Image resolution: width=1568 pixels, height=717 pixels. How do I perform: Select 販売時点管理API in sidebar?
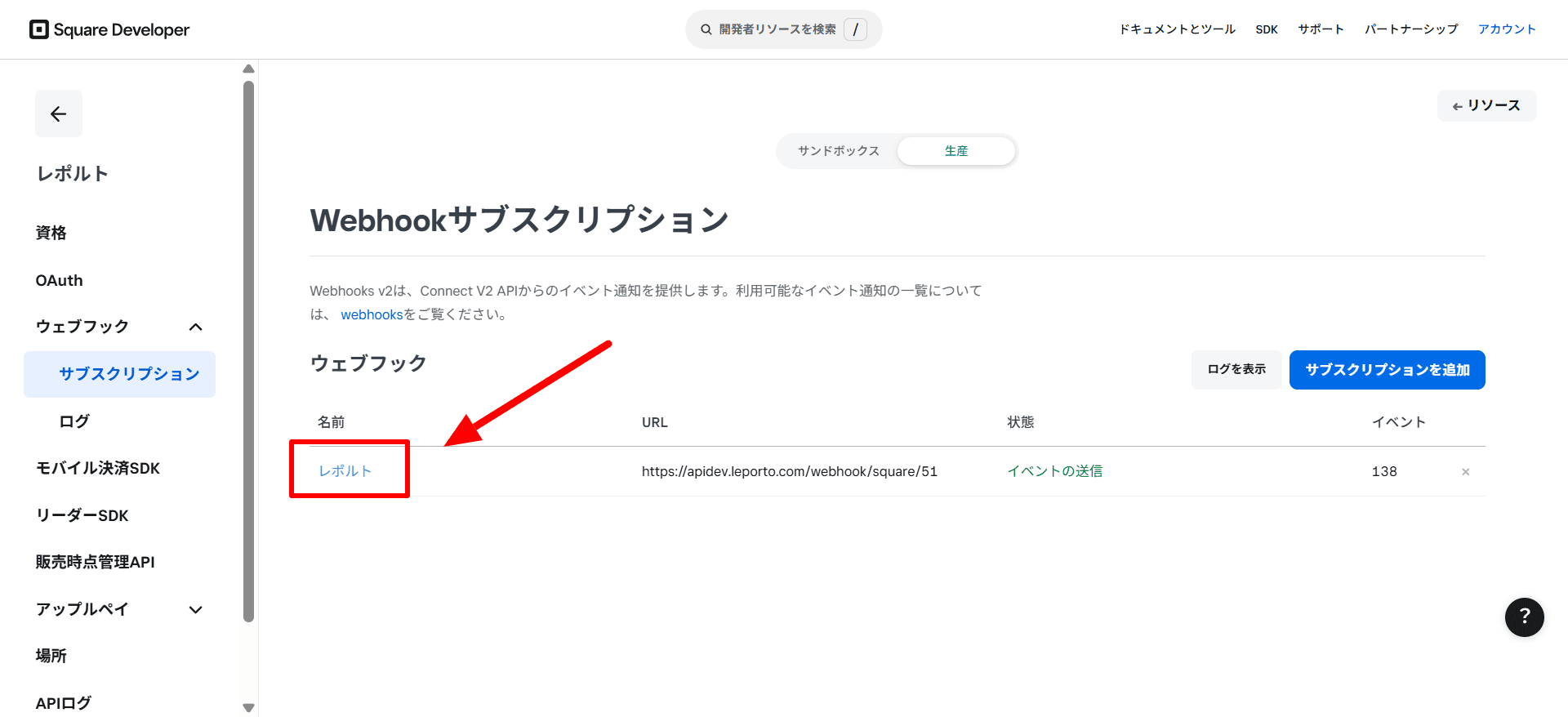(x=95, y=562)
